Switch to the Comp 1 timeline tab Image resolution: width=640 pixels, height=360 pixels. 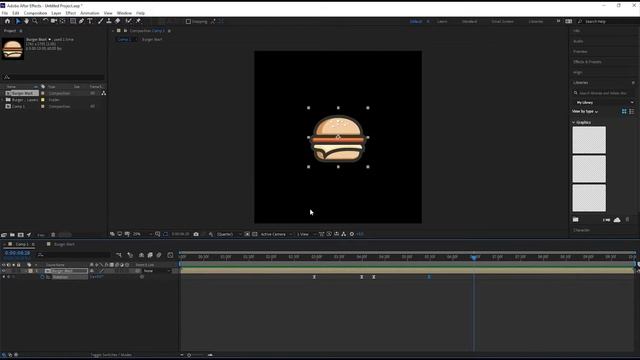[x=22, y=244]
